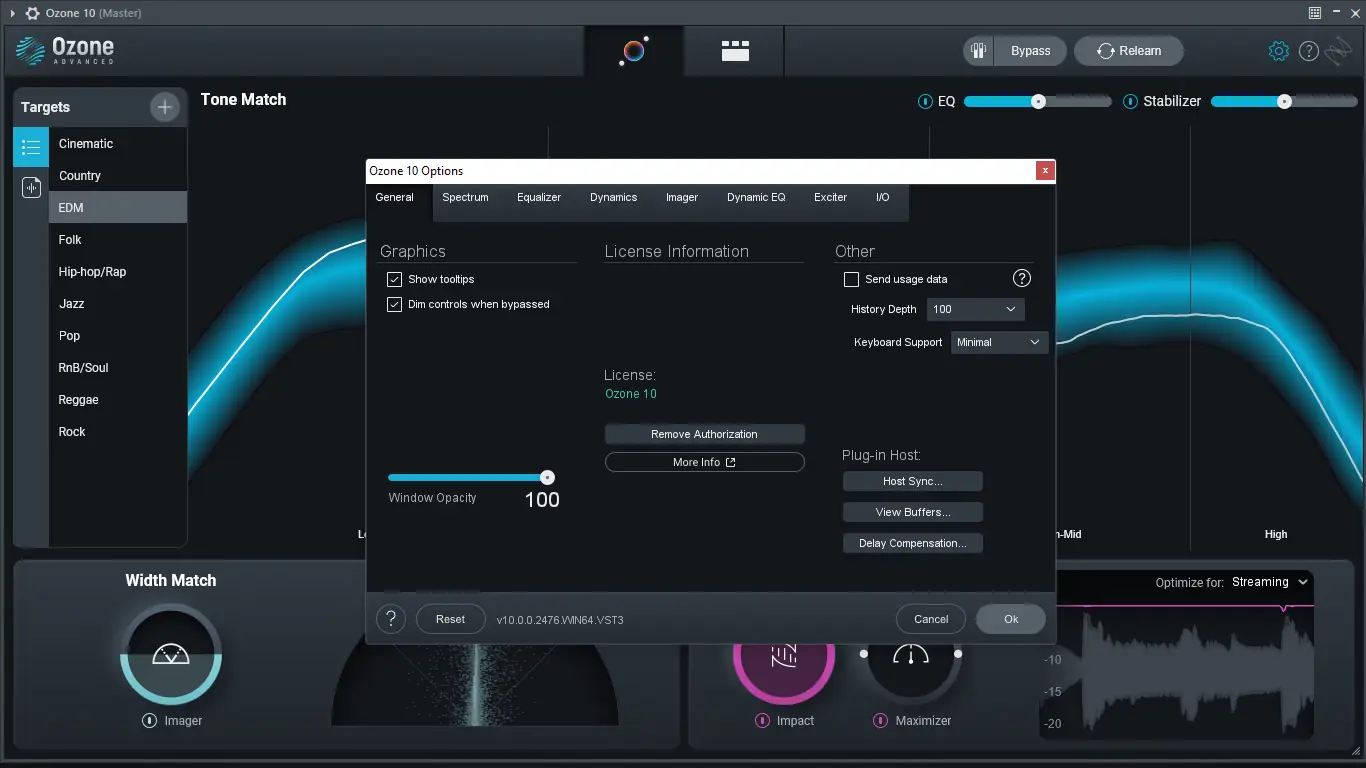
Task: Click the Width Match Imager dial
Action: 170,654
